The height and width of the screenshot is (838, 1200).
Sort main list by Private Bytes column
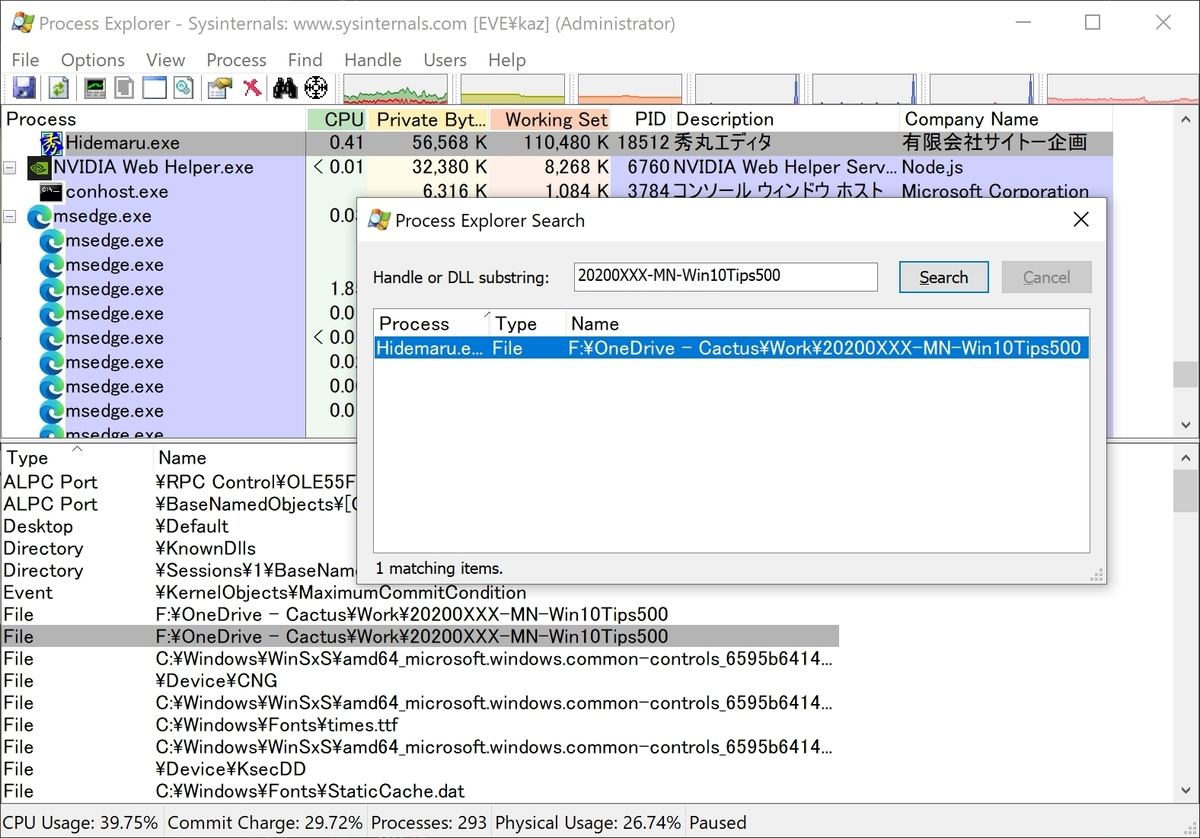coord(428,119)
